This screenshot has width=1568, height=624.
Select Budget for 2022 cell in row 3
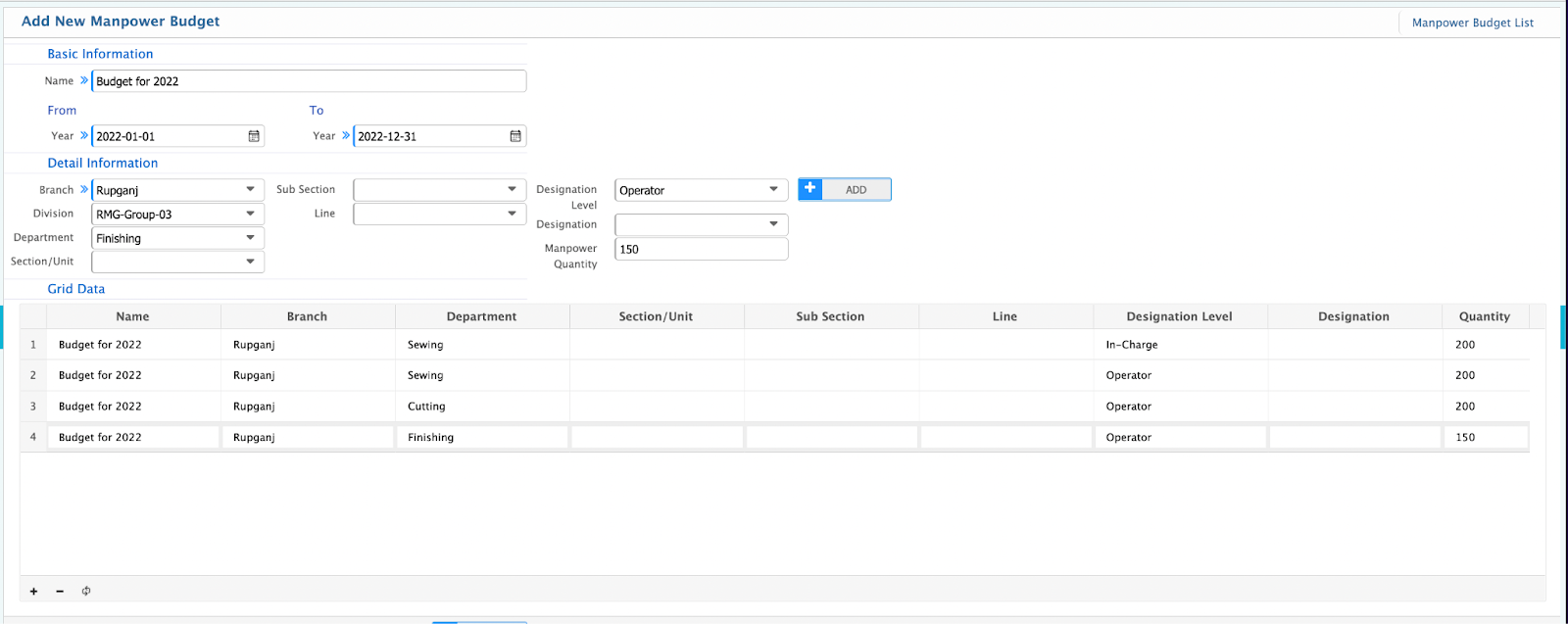pos(133,407)
